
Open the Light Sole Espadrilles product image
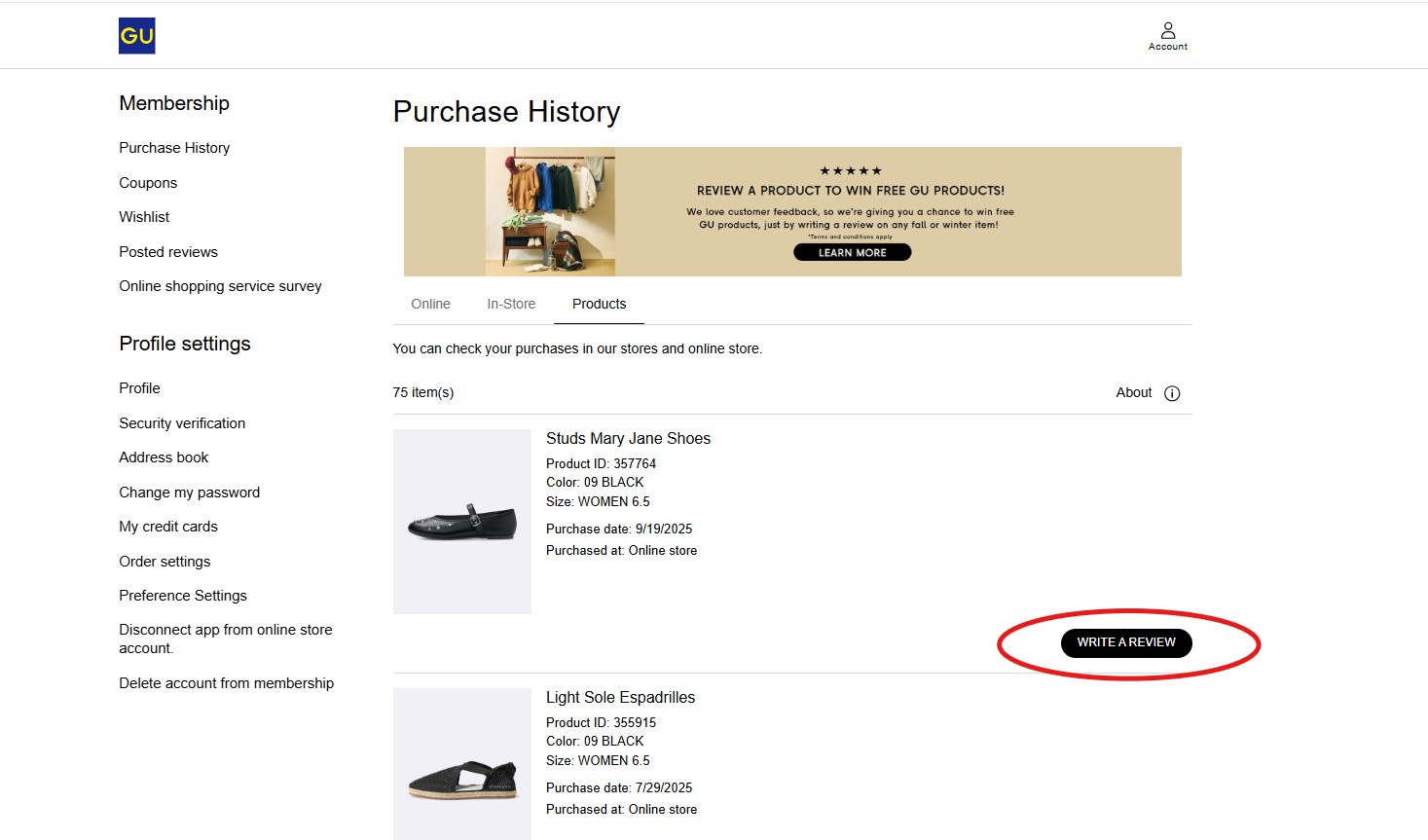pyautogui.click(x=462, y=764)
